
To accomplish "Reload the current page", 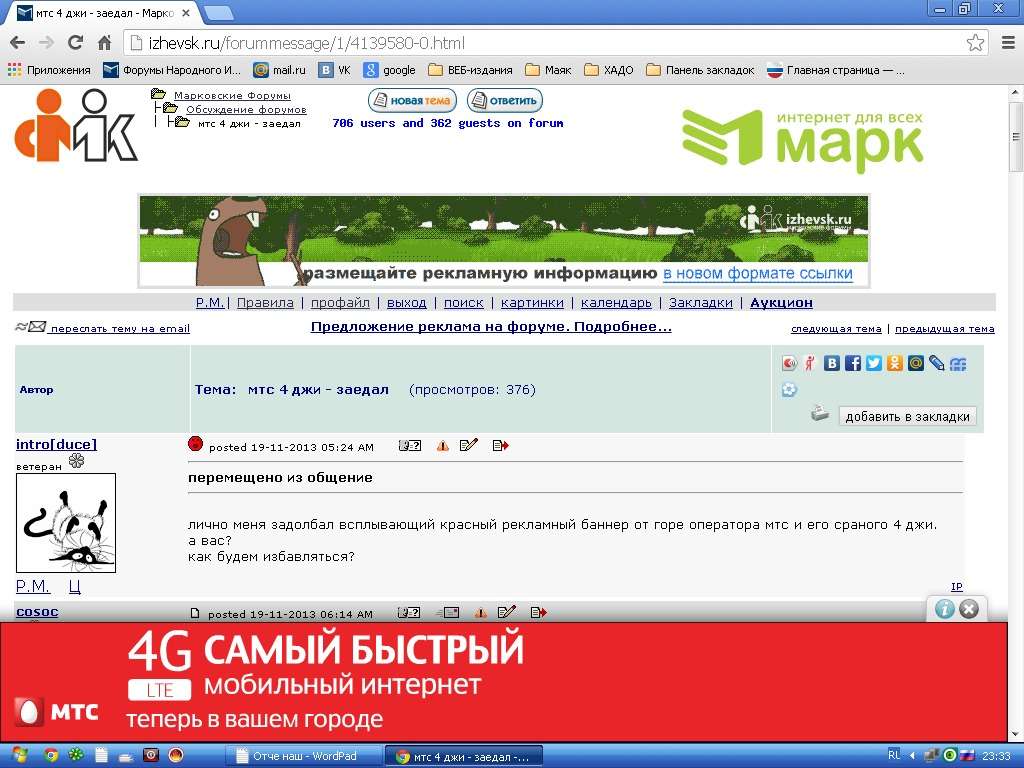I will [76, 43].
